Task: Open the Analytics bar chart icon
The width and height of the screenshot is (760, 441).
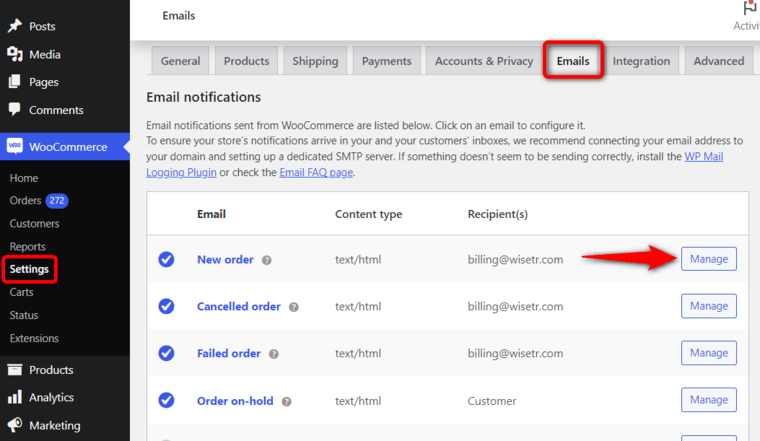Action: (15, 397)
